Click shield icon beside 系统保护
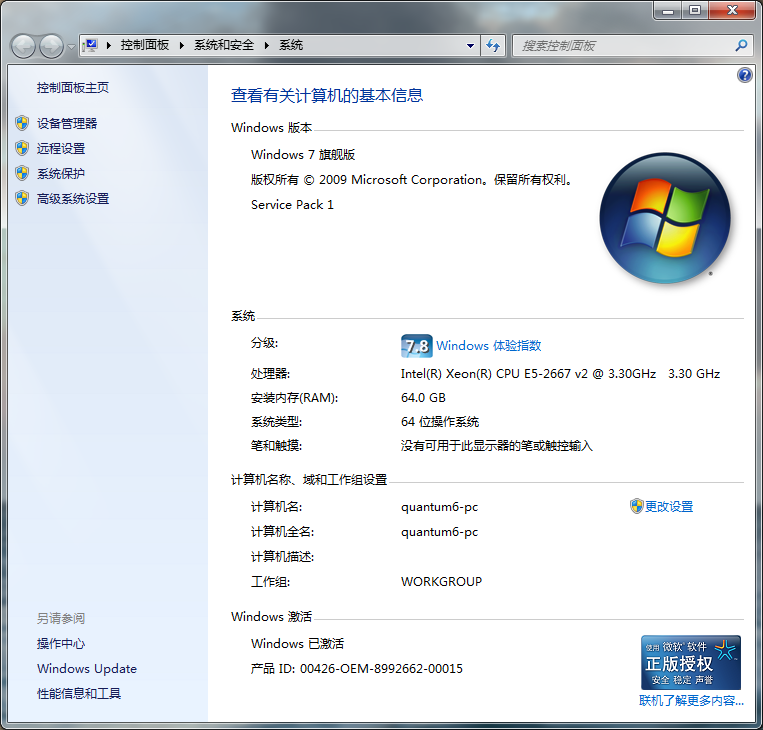Image resolution: width=763 pixels, height=730 pixels. click(22, 173)
